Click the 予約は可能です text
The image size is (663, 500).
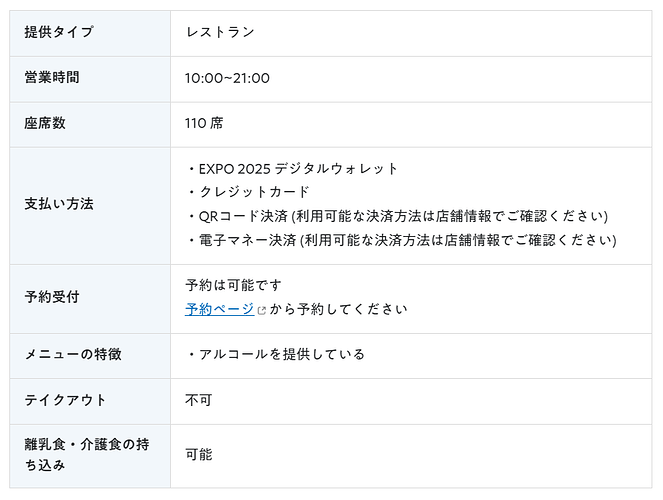(x=233, y=285)
